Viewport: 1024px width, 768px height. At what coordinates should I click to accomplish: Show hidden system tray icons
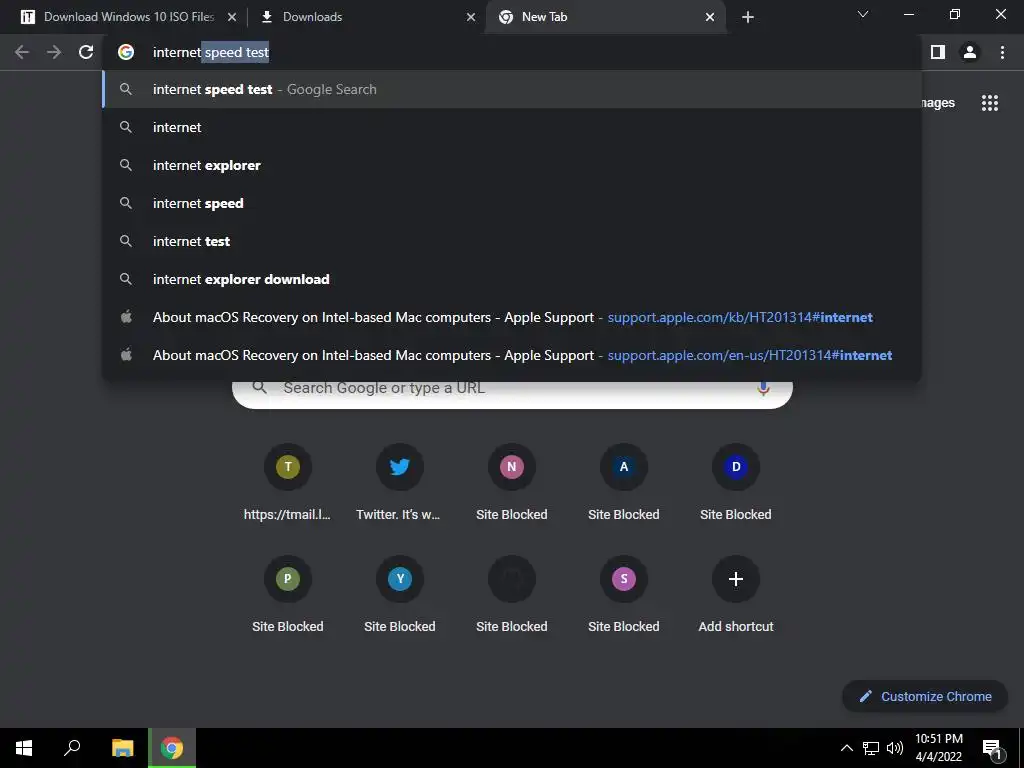846,748
